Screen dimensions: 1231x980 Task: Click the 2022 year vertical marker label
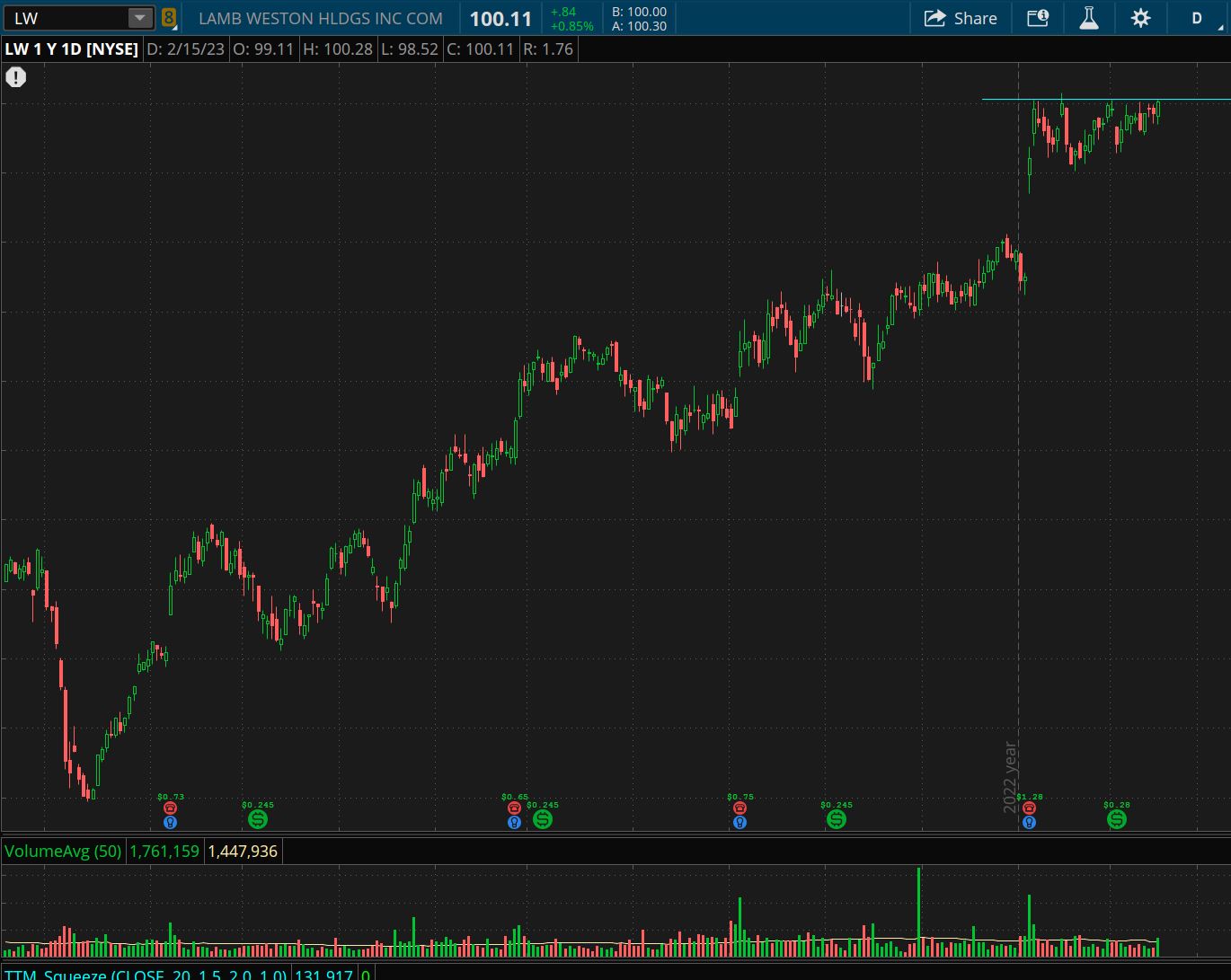click(x=1010, y=777)
